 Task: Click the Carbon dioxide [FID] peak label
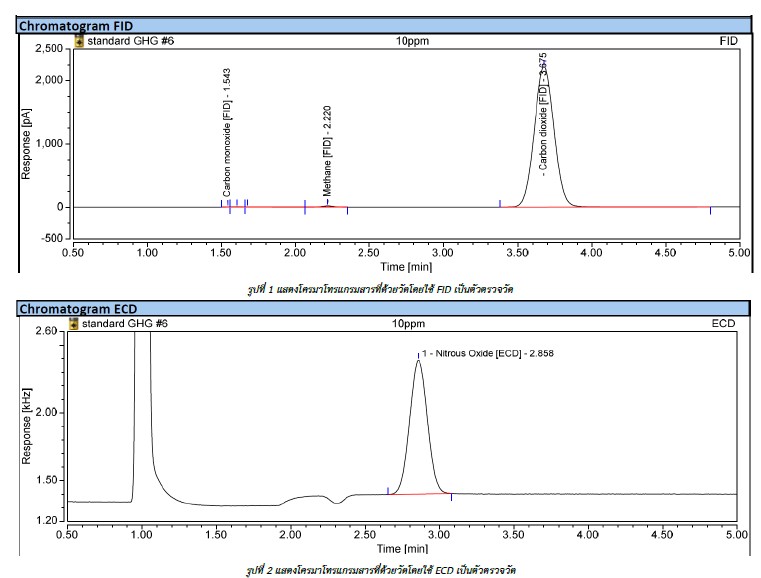[543, 115]
